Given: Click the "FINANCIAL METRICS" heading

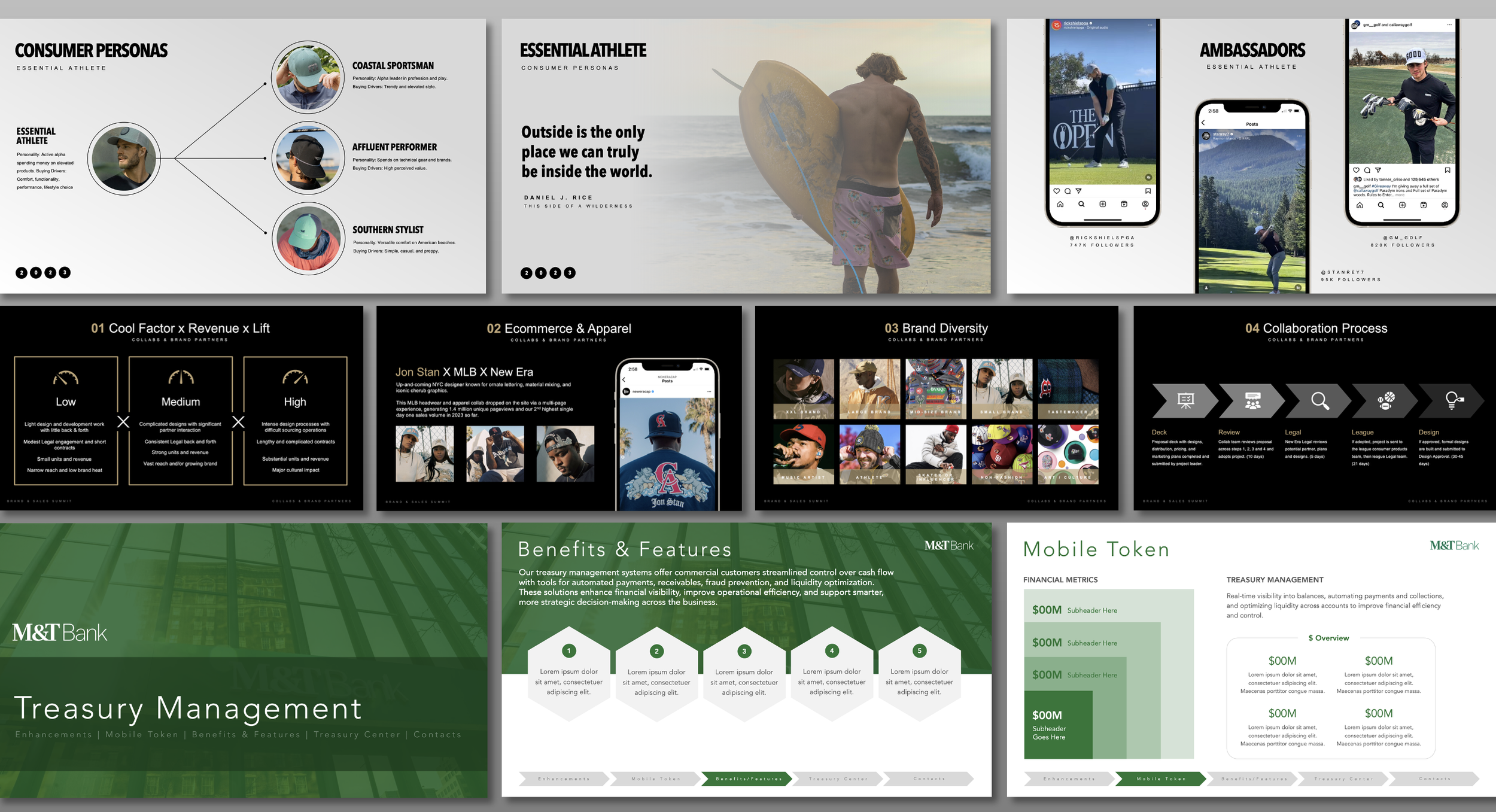Looking at the screenshot, I should tap(1060, 580).
